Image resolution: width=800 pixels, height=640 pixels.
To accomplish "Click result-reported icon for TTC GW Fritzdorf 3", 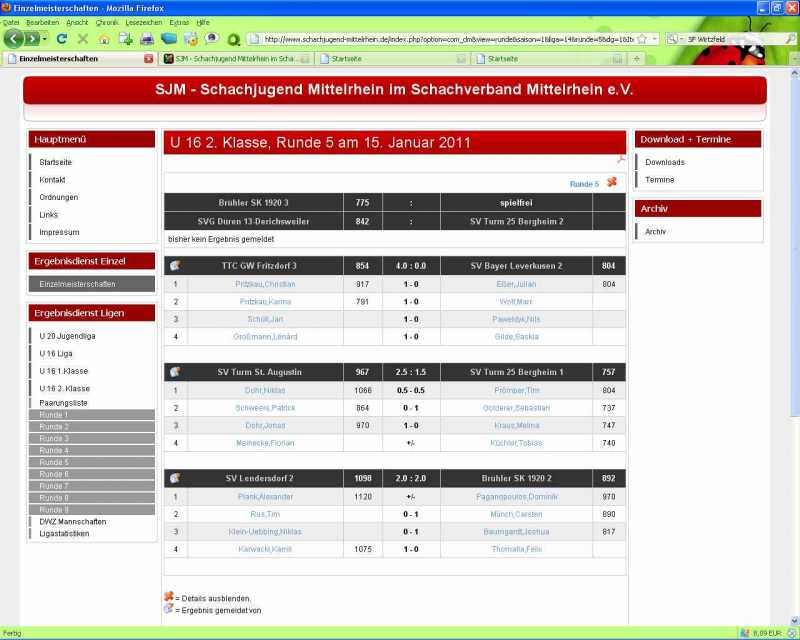I will tap(175, 265).
